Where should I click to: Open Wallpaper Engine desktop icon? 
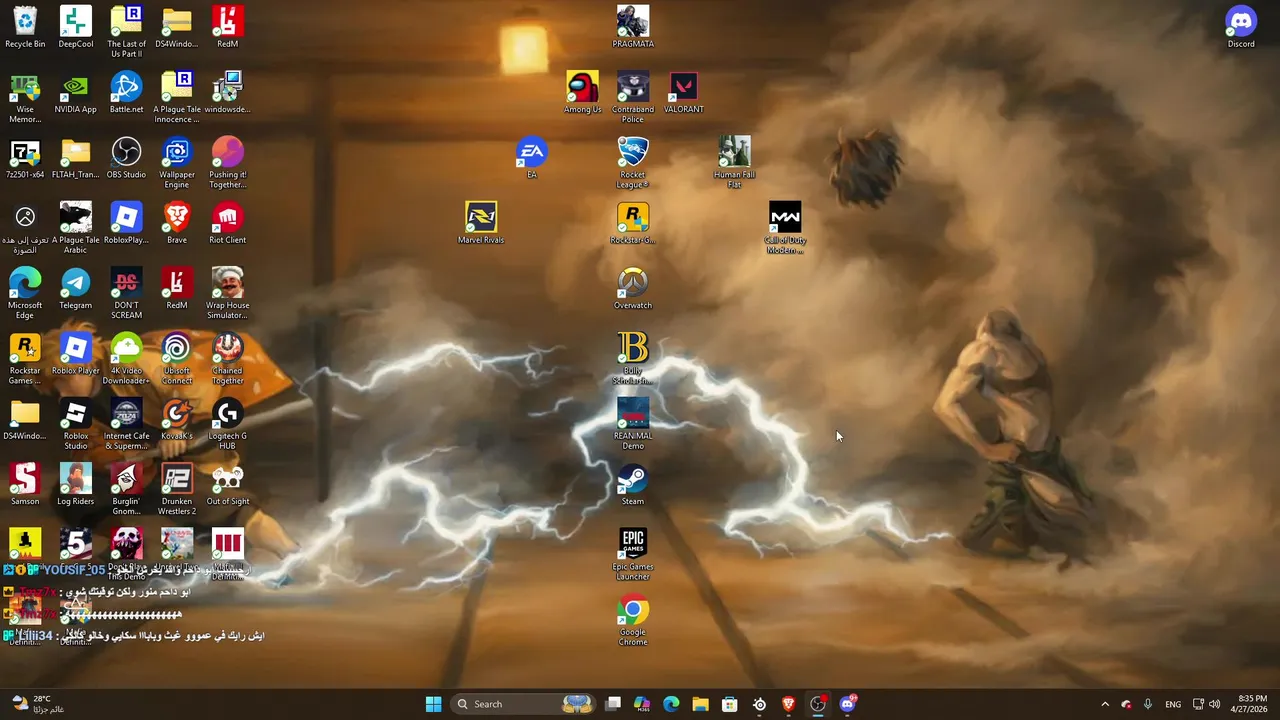177,163
